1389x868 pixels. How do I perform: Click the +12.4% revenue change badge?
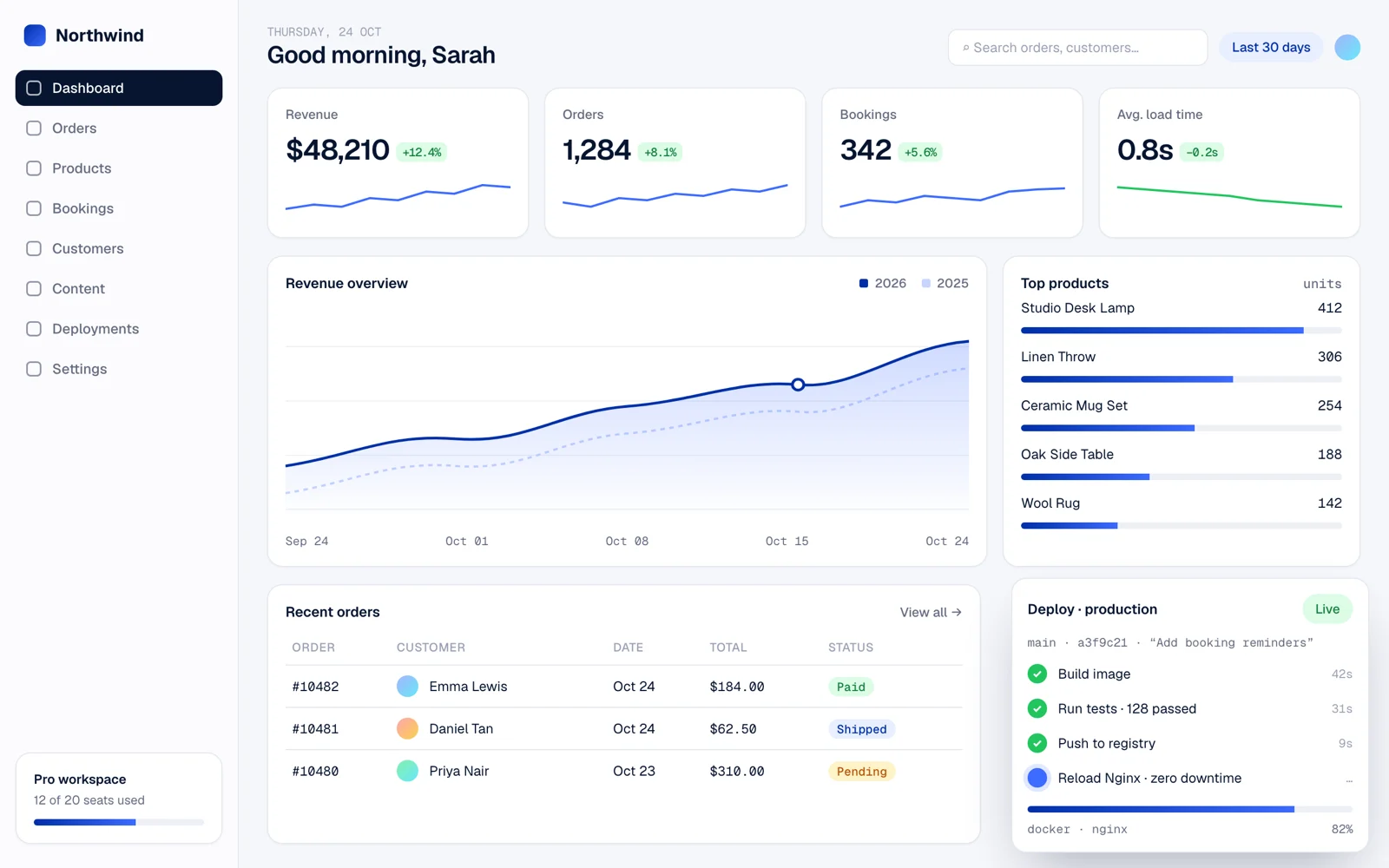click(x=422, y=152)
